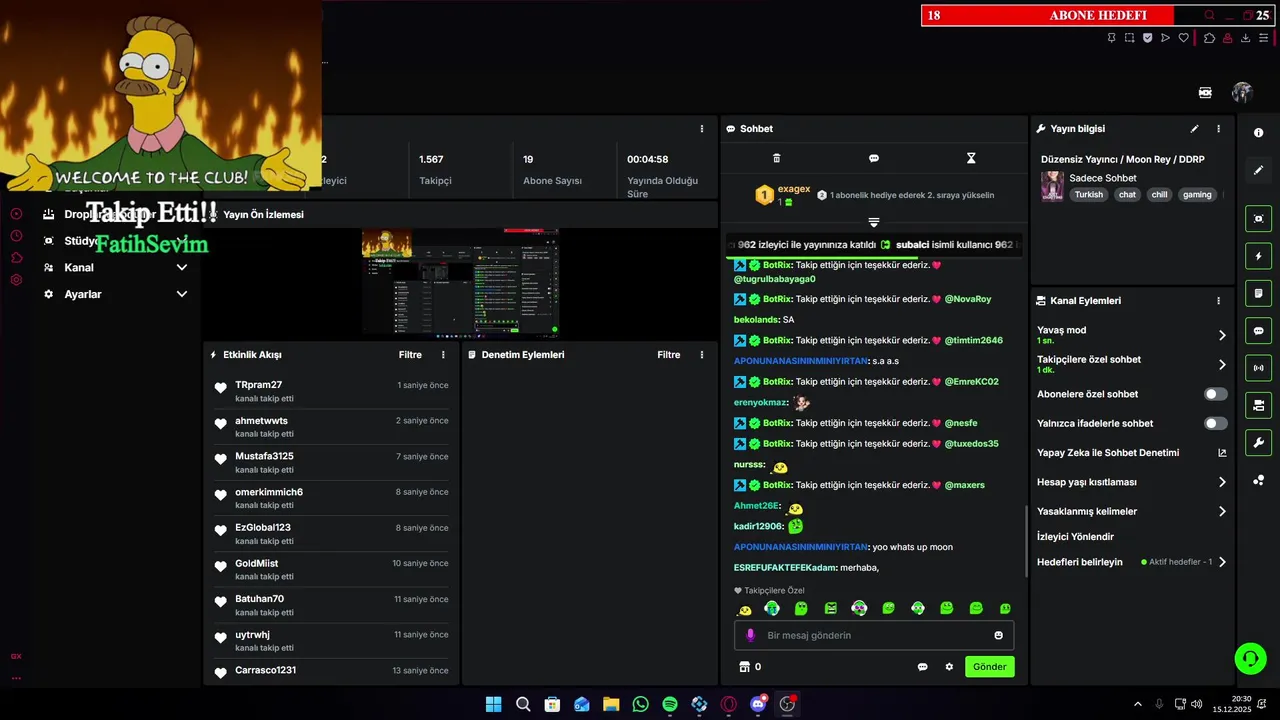The image size is (1280, 720).
Task: Toggle the chat panel sidebar icon
Action: [1258, 330]
